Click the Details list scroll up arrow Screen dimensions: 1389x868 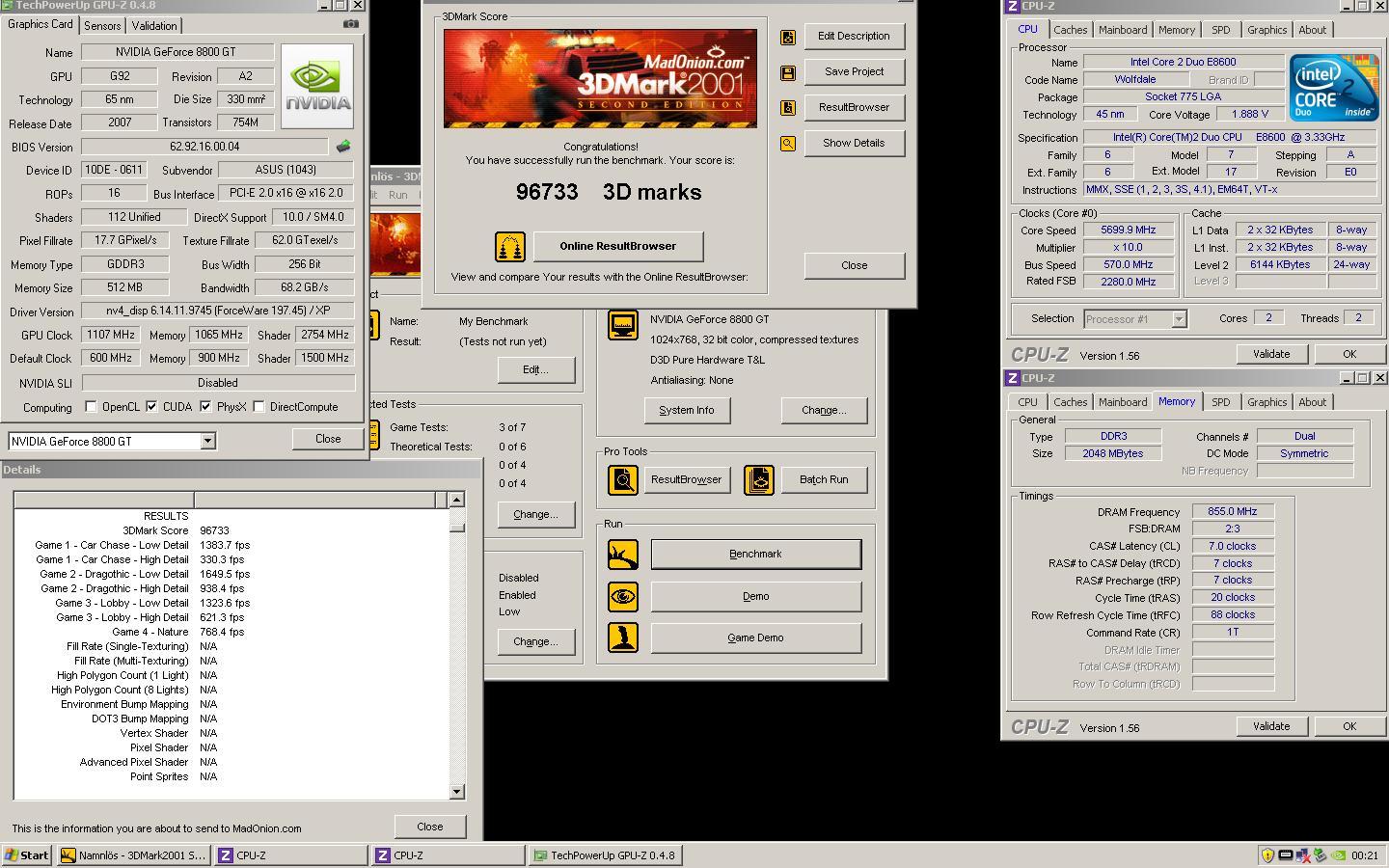tap(456, 500)
